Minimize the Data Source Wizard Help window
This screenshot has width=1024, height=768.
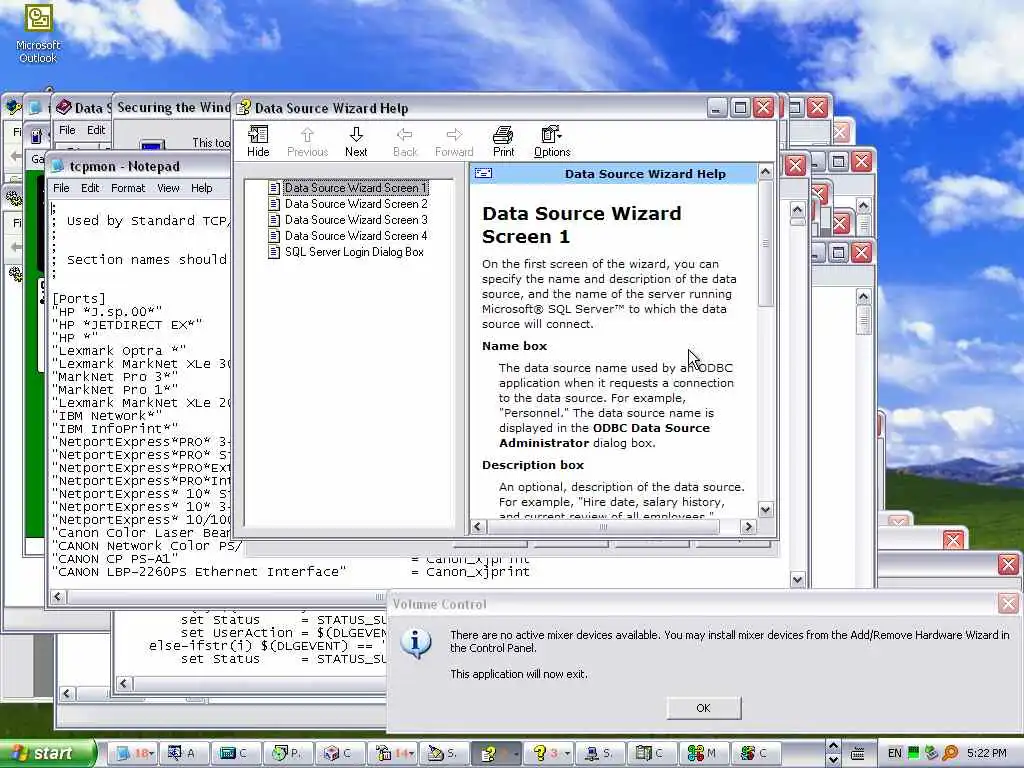(x=716, y=107)
